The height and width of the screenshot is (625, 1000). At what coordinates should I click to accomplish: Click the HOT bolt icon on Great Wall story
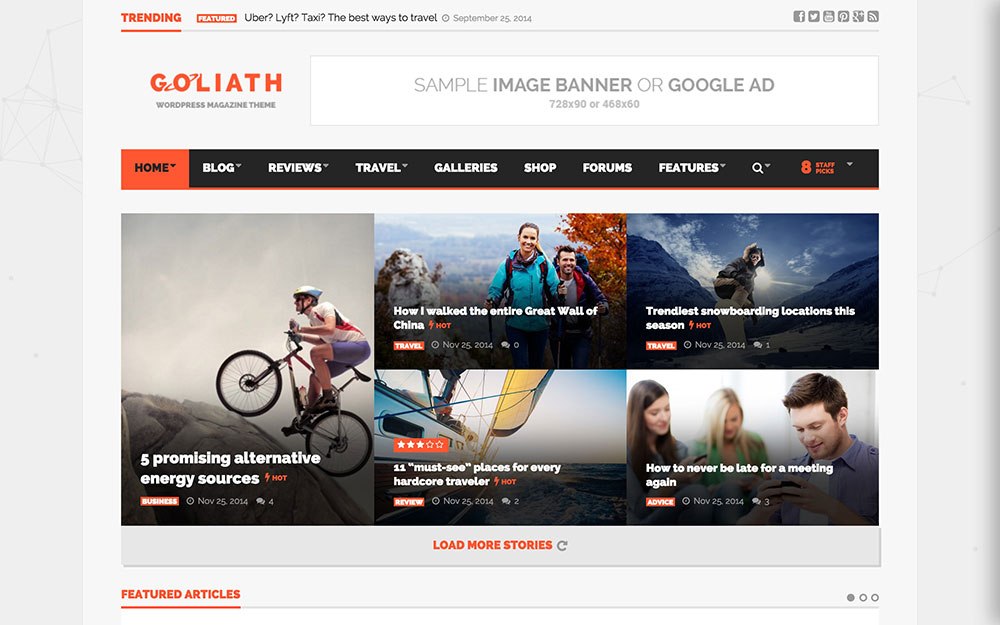432,325
